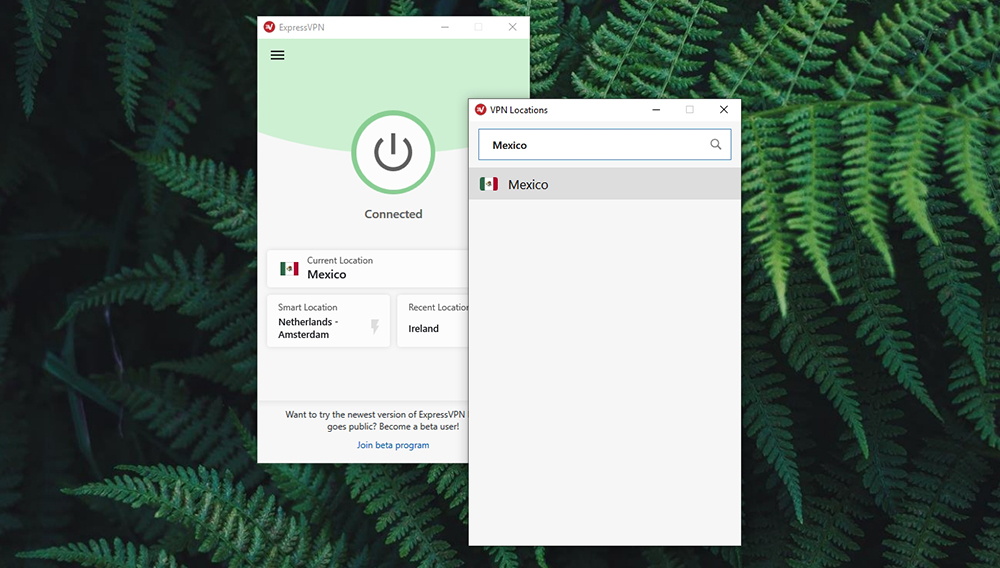Minimize the ExpressVPN main window
The image size is (1000, 568).
[445, 27]
